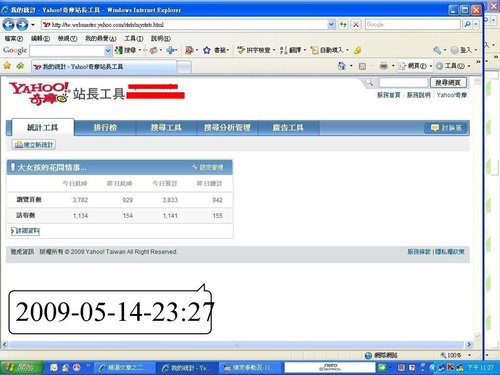
Task: Click the search magnifier beside Google box
Action: point(468,24)
